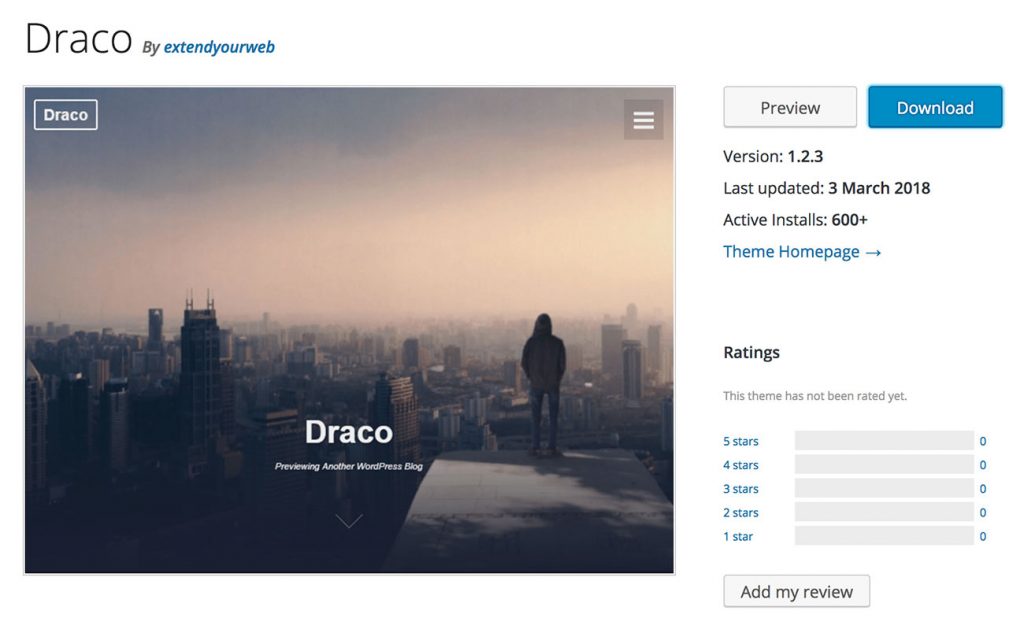Open the hamburger menu in theme preview
Viewport: 1024px width, 629px height.
[x=643, y=120]
